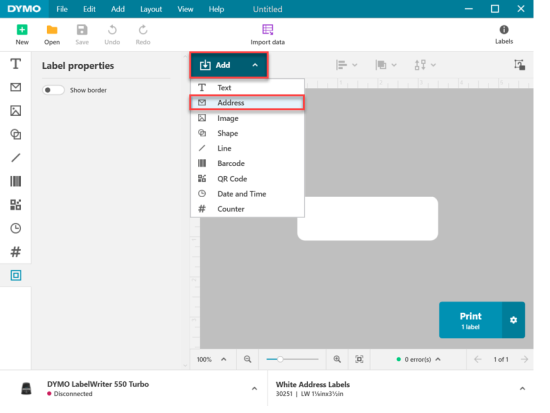The width and height of the screenshot is (550, 413).
Task: Select the Counter hash tool in sidebar
Action: click(15, 252)
